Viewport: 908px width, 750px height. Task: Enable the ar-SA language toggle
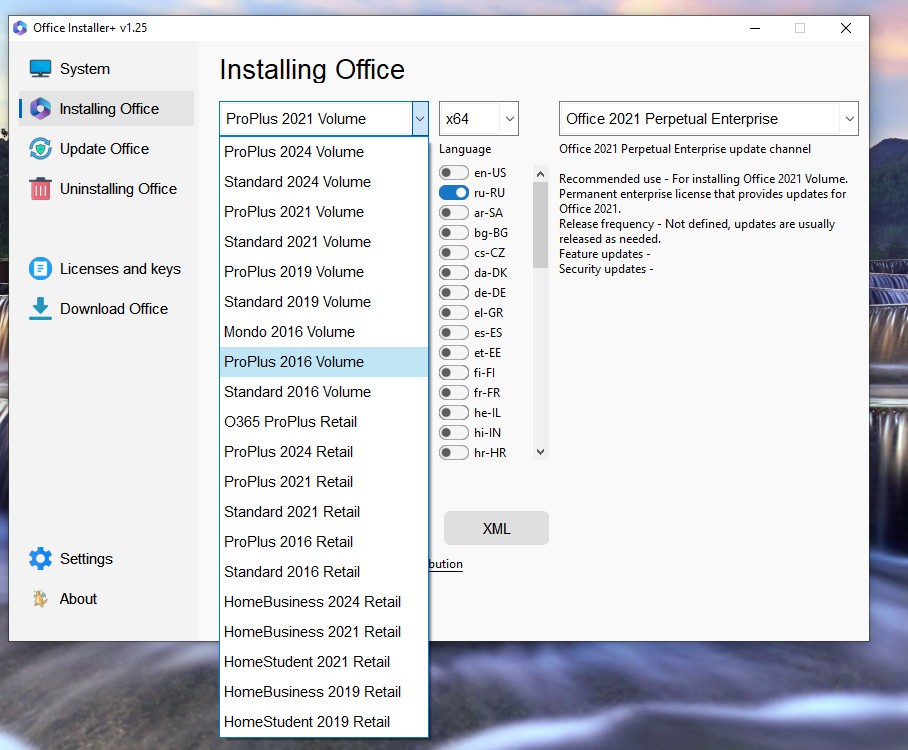coord(453,213)
